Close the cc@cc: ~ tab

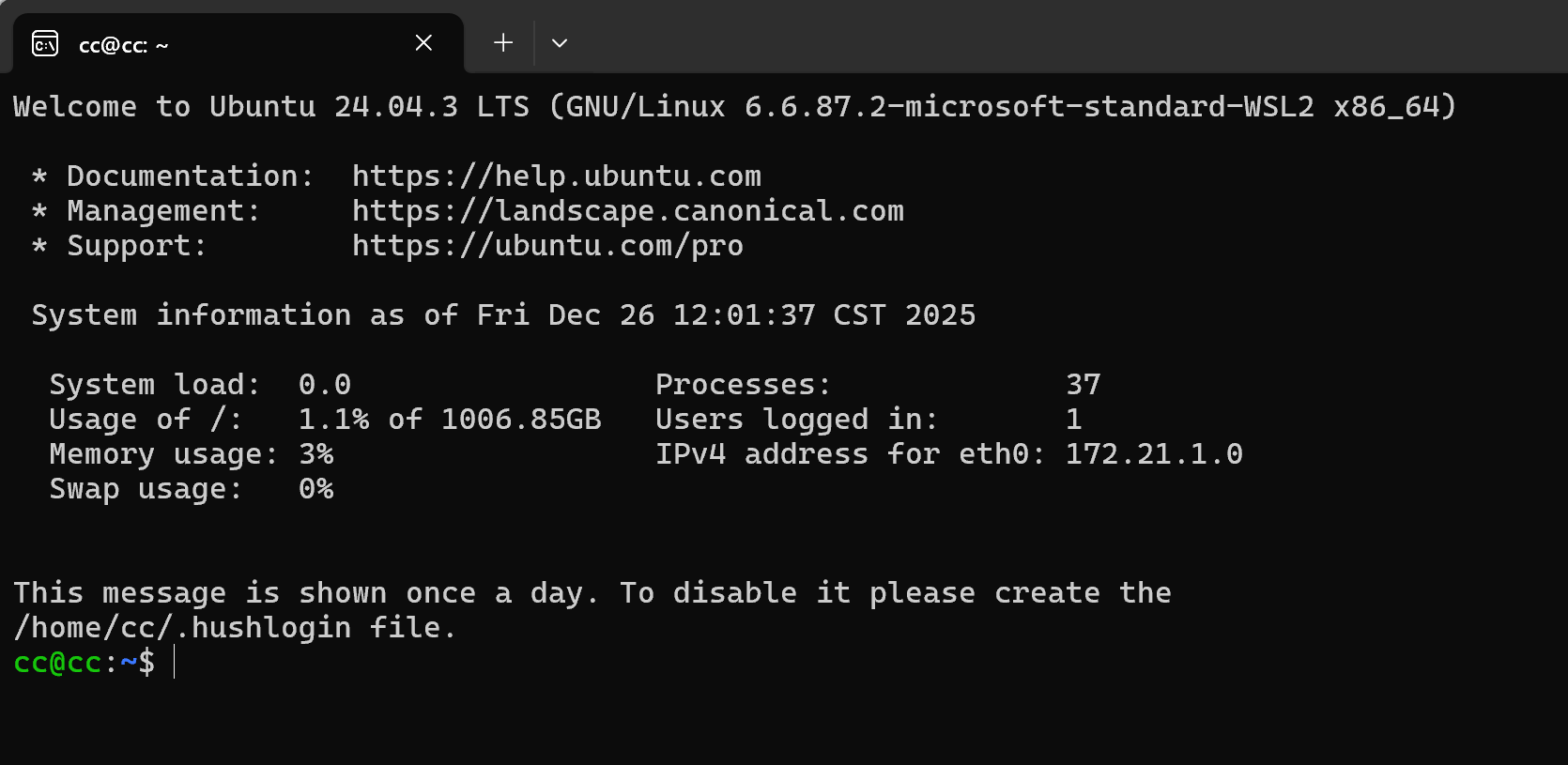[423, 43]
